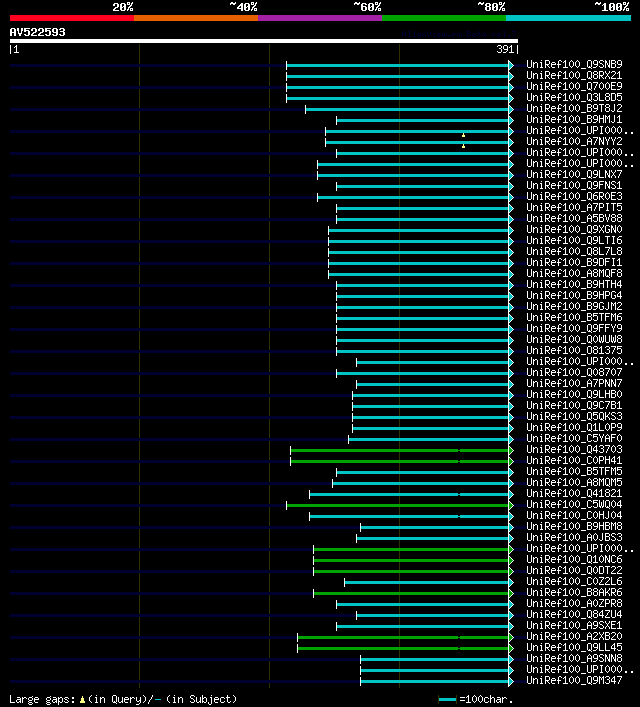Open hit UniRef100_Q9SNB9

(x=574, y=64)
